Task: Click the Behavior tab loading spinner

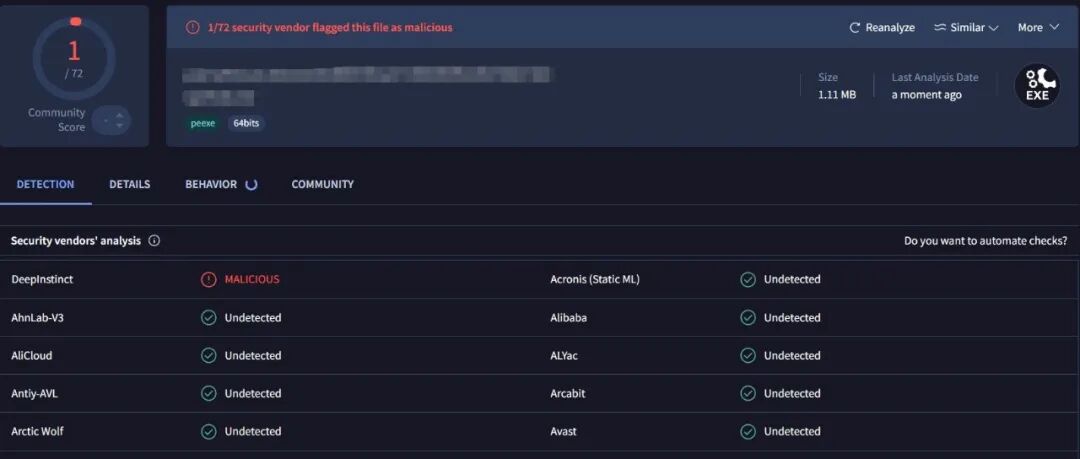Action: coord(251,184)
